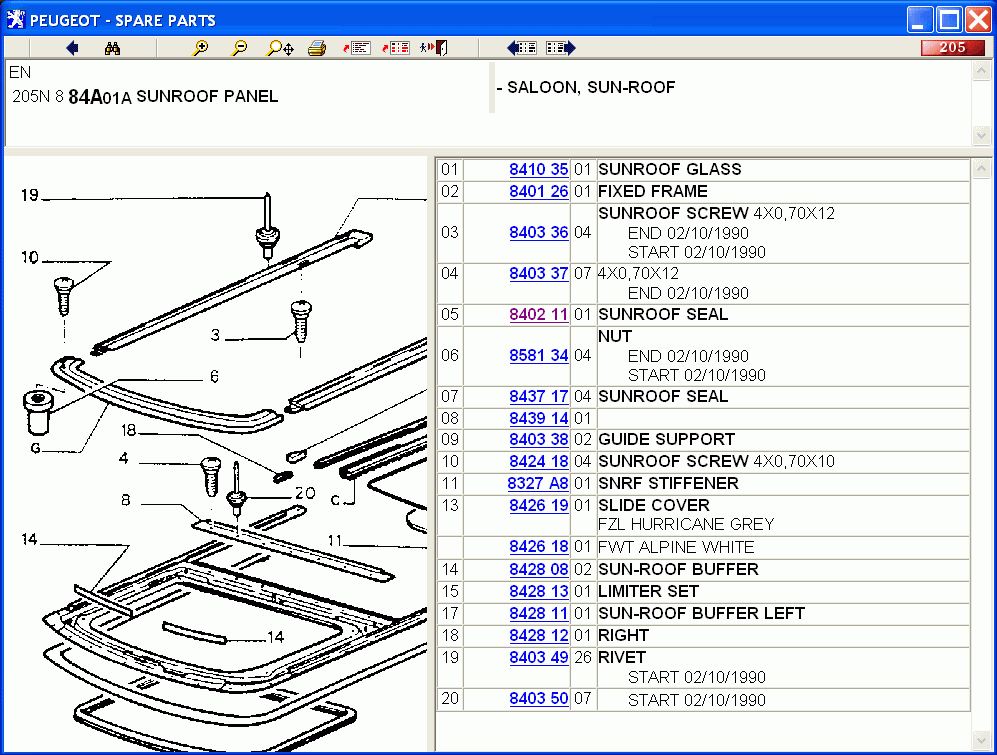
Task: Open part number 8403 38 link
Action: 539,440
